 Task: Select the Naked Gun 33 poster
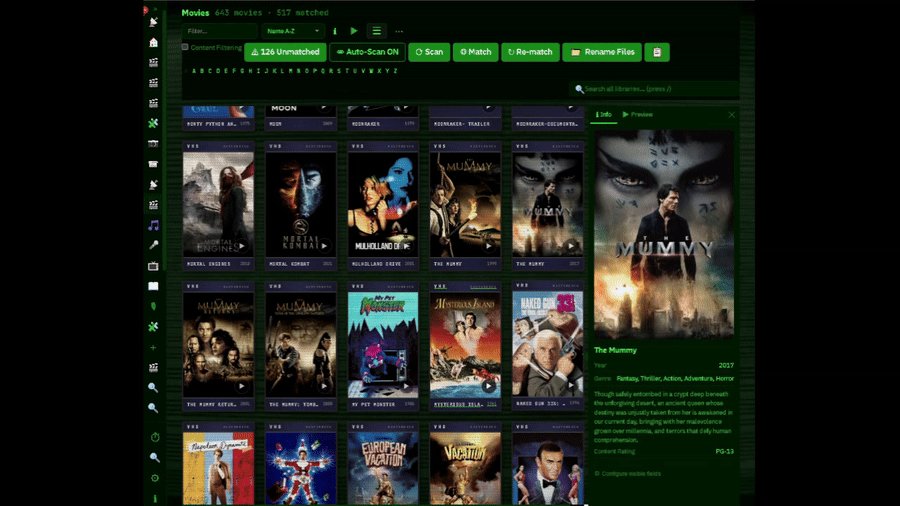click(548, 344)
